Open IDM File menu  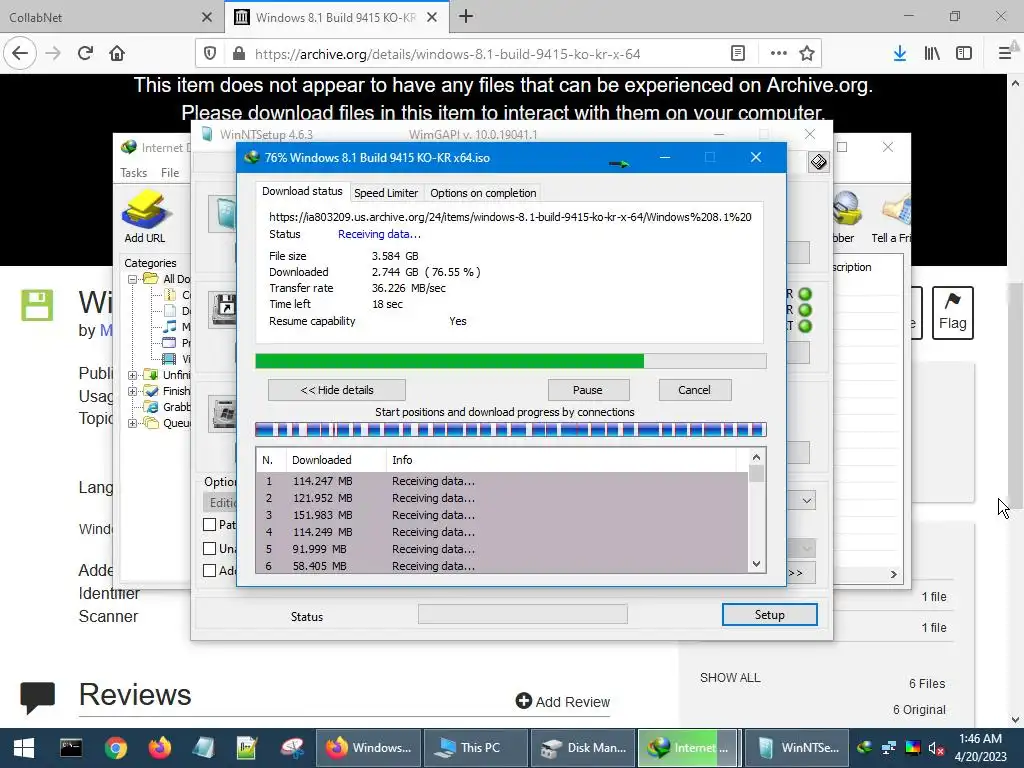click(170, 172)
